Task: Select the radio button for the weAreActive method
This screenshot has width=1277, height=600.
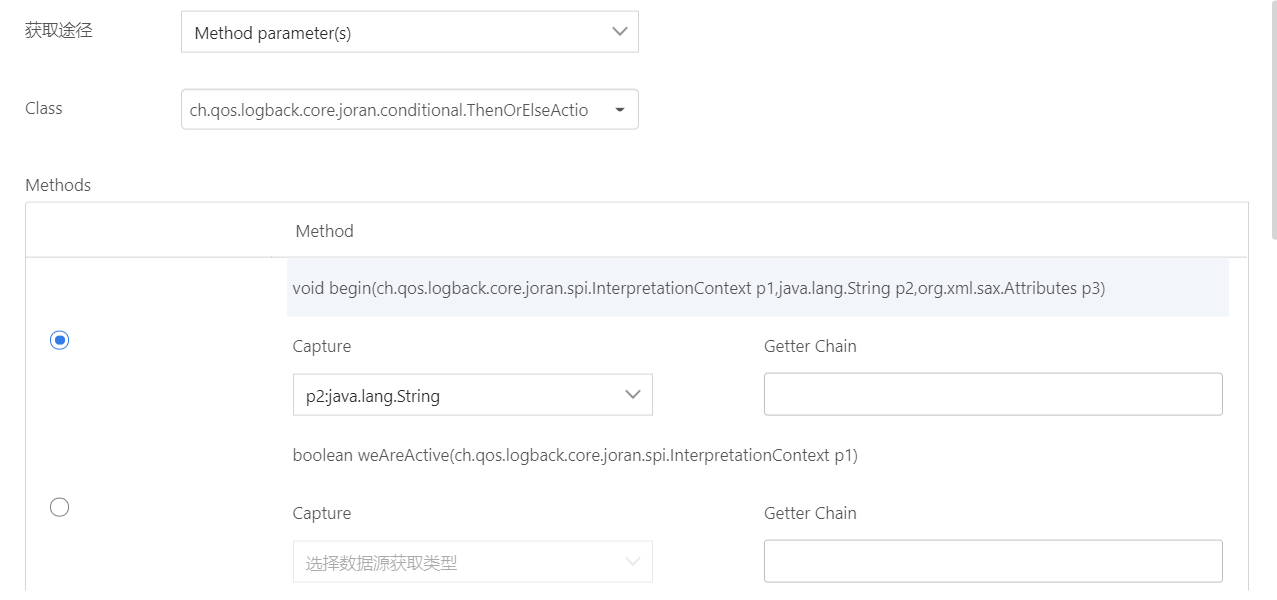Action: pyautogui.click(x=60, y=508)
